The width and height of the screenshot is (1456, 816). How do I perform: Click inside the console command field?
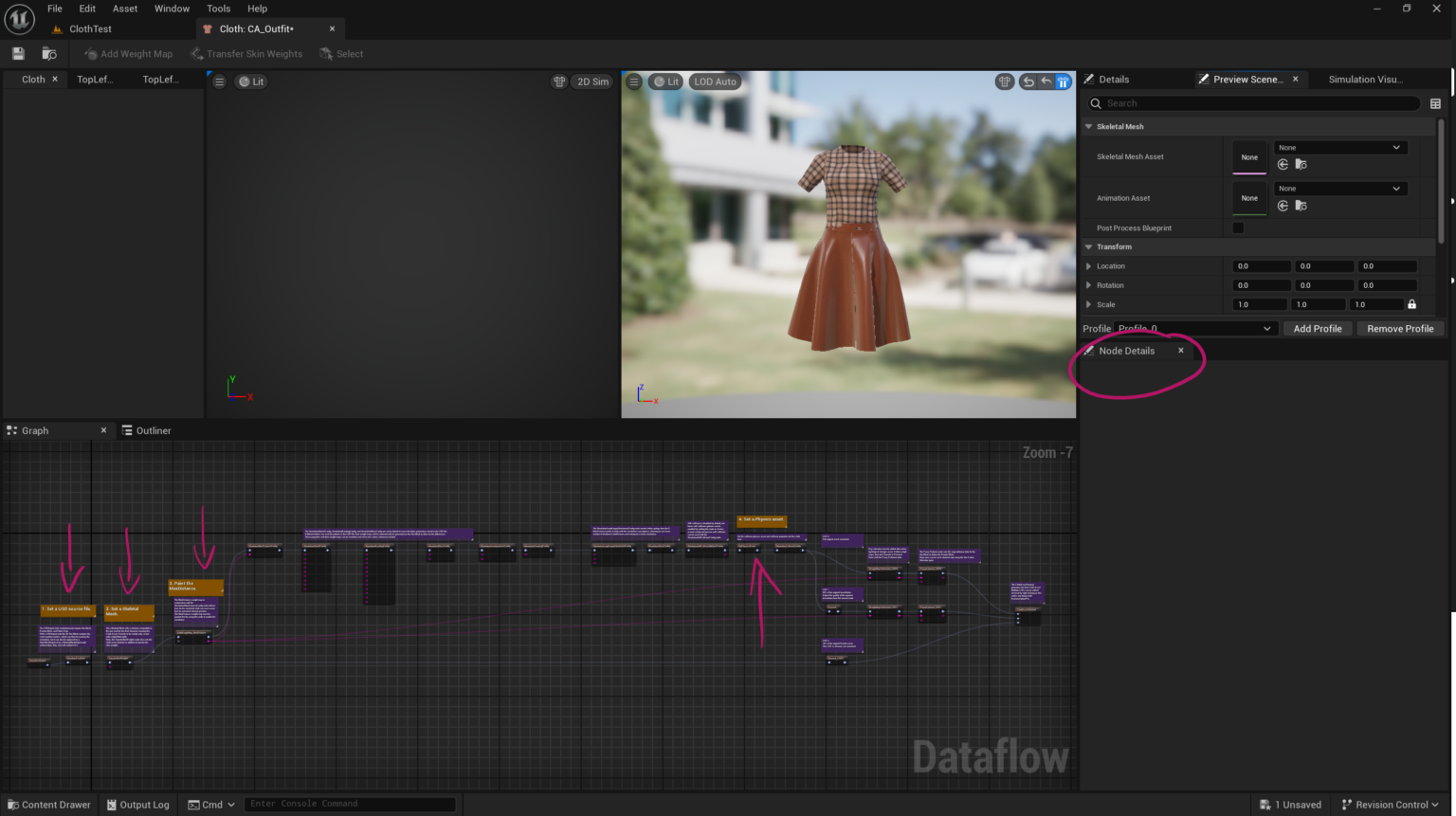(349, 804)
